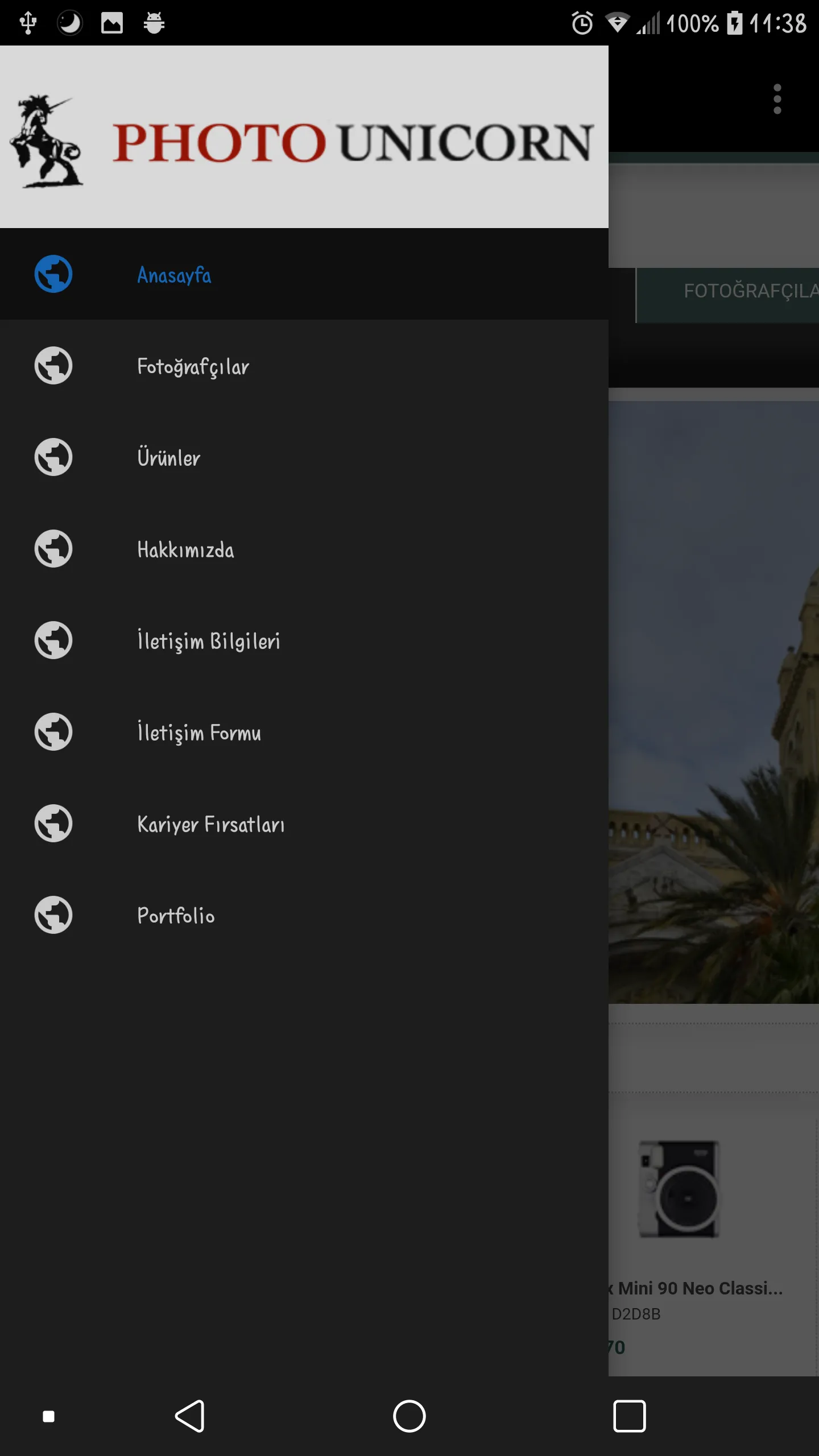Screen dimensions: 819x1456
Task: Open the Hakkımızda menu entry
Action: point(304,549)
